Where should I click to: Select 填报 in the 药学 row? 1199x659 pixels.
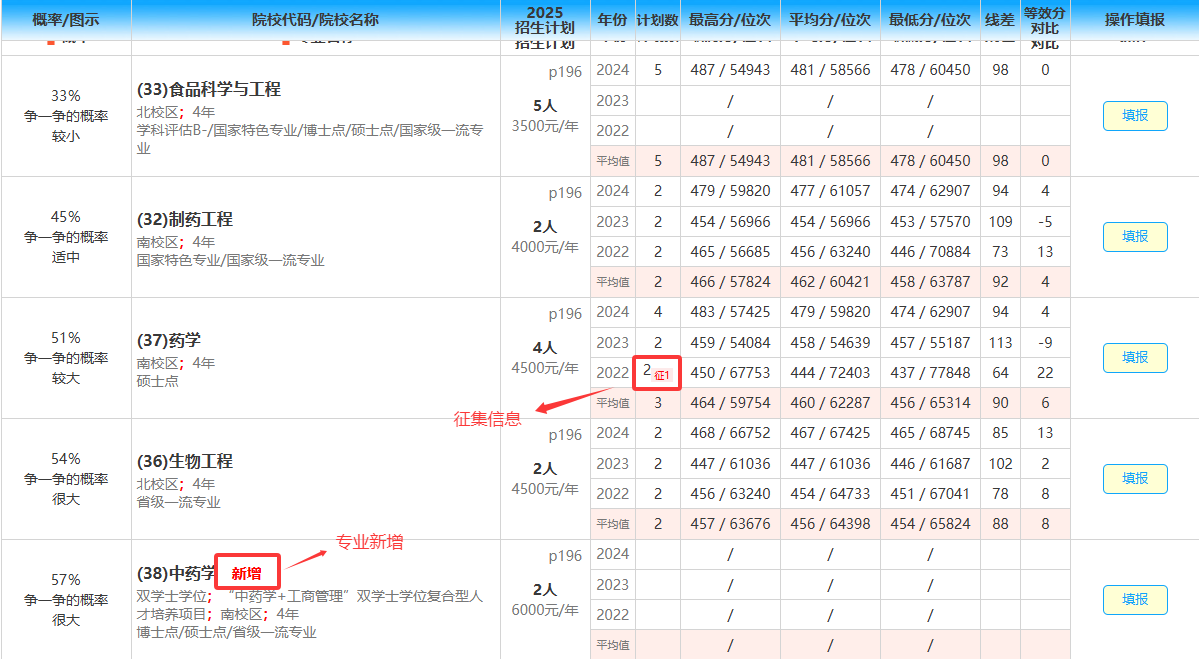tap(1135, 358)
